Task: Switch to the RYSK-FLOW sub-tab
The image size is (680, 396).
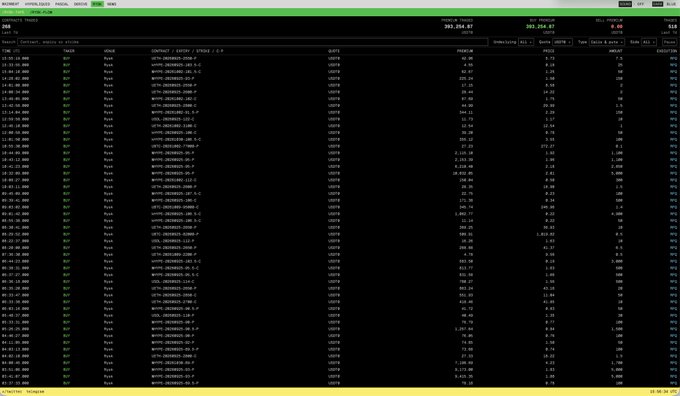Action: (x=42, y=12)
